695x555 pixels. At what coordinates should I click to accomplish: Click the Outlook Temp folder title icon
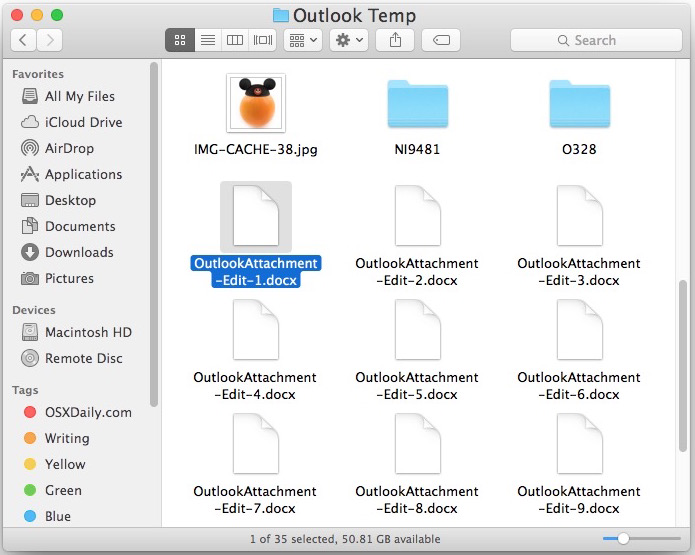tap(281, 16)
